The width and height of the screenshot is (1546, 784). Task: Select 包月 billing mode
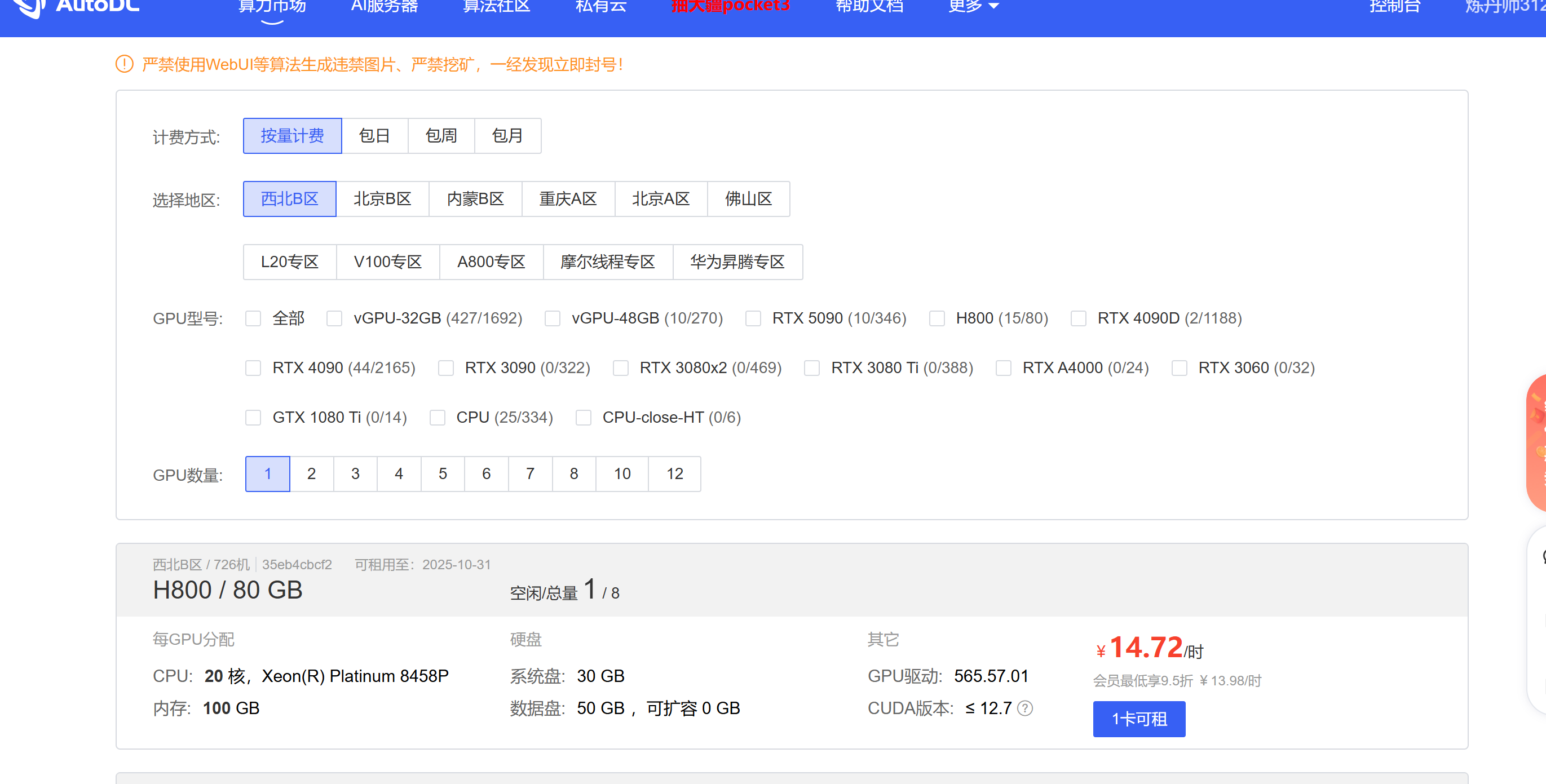508,136
